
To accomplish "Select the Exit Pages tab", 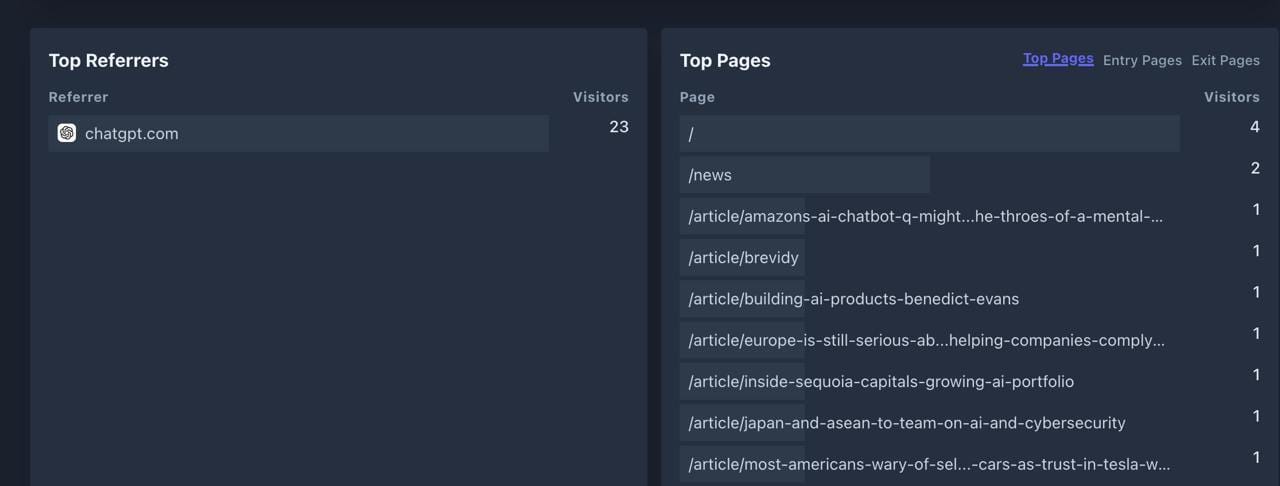I will 1225,60.
